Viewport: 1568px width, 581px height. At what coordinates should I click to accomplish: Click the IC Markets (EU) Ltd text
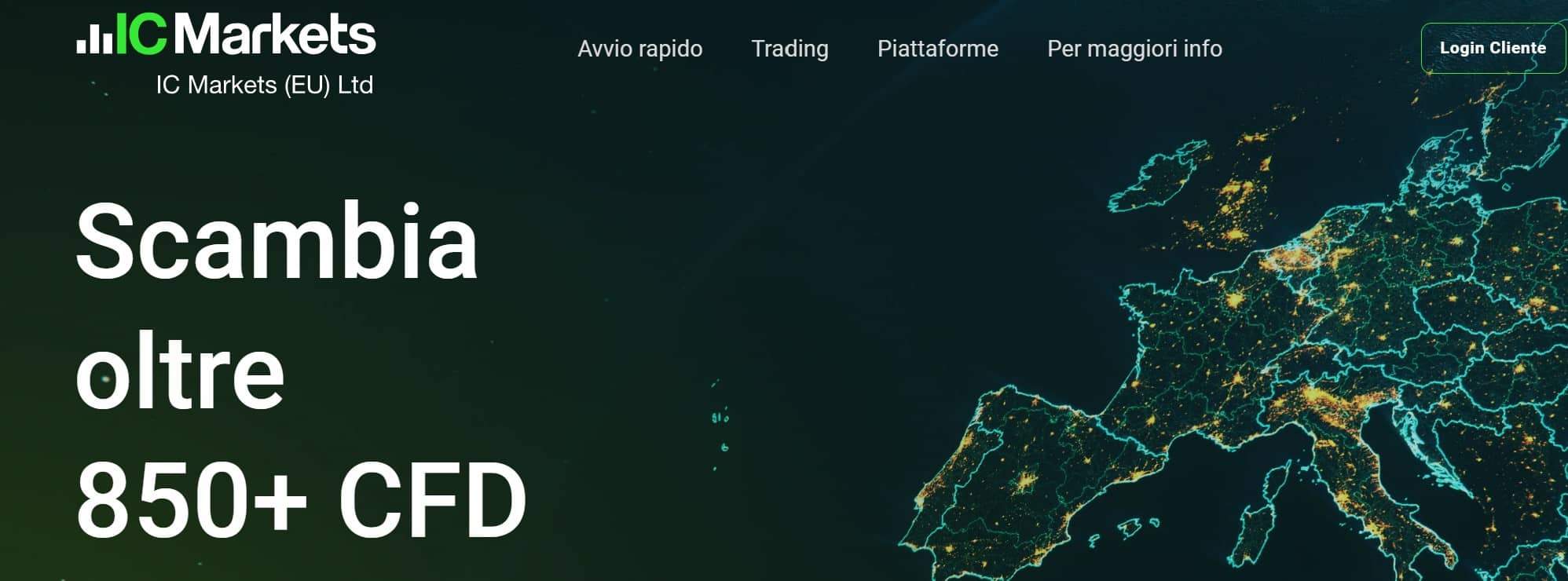click(x=264, y=85)
